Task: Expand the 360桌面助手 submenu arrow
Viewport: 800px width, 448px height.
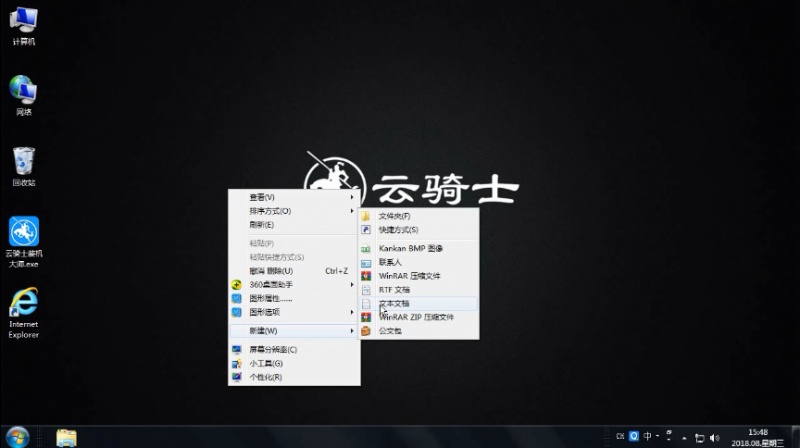Action: (352, 285)
